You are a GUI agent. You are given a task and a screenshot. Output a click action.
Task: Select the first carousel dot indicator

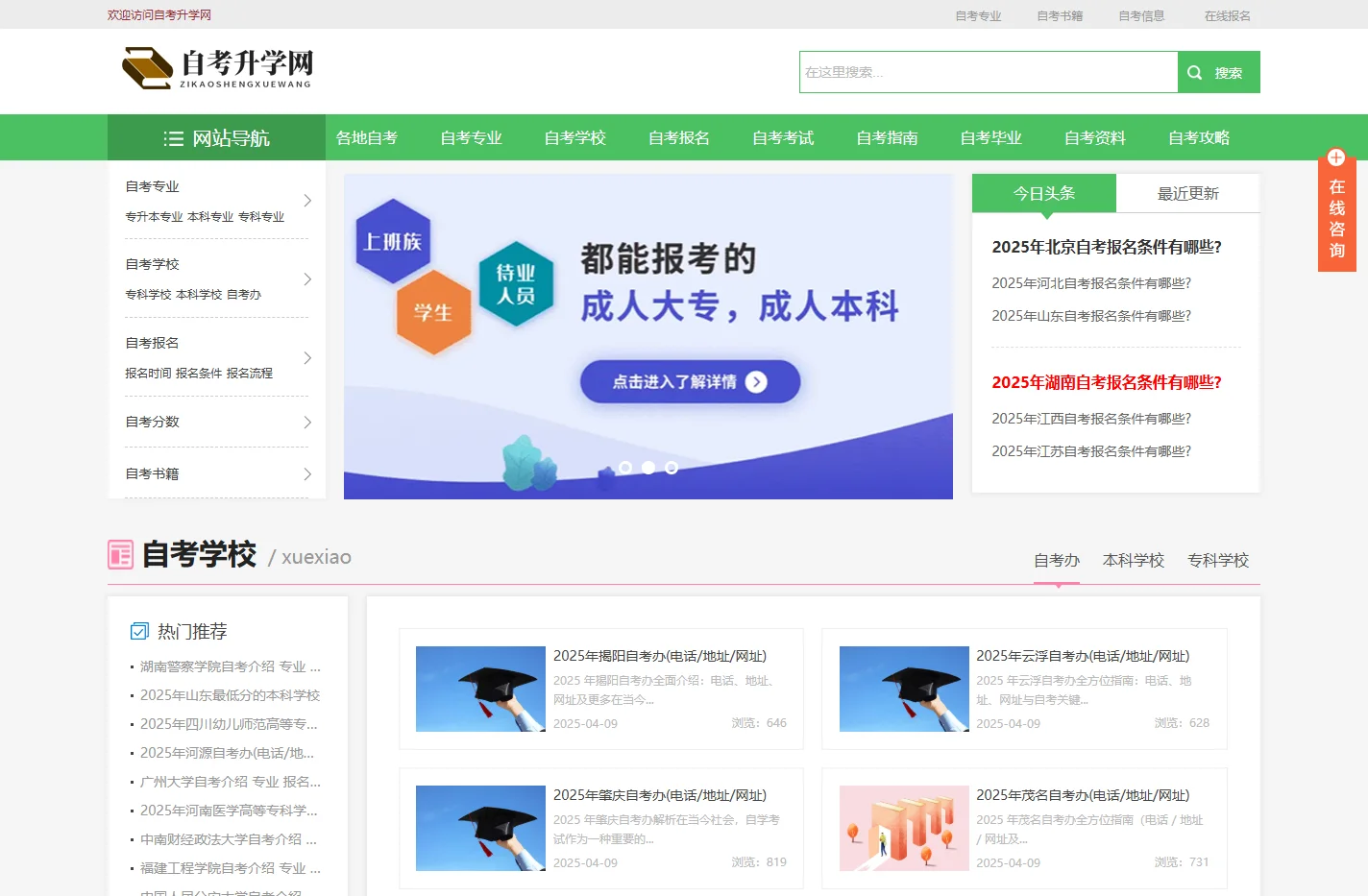625,468
